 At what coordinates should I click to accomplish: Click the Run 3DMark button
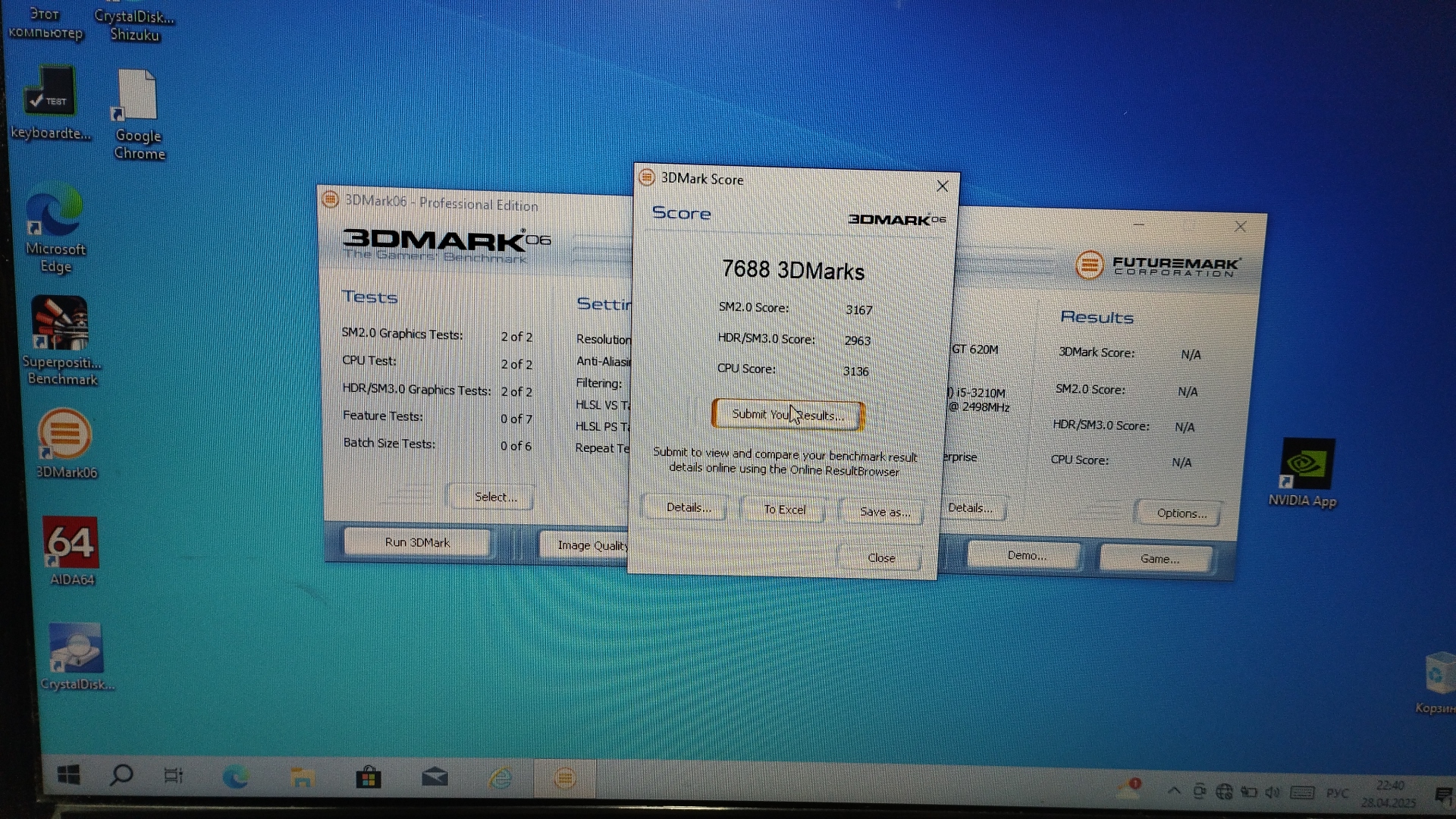pyautogui.click(x=417, y=542)
